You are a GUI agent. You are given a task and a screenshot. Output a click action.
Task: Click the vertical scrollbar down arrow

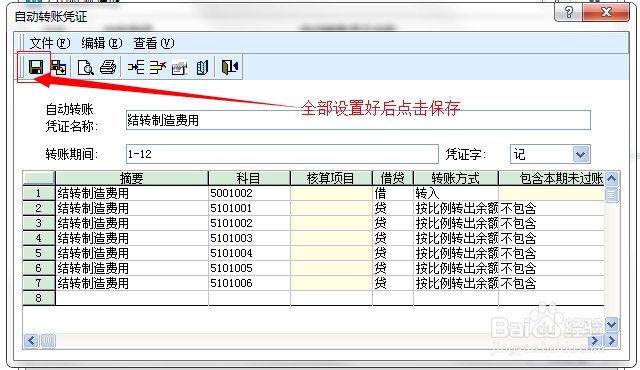point(611,325)
